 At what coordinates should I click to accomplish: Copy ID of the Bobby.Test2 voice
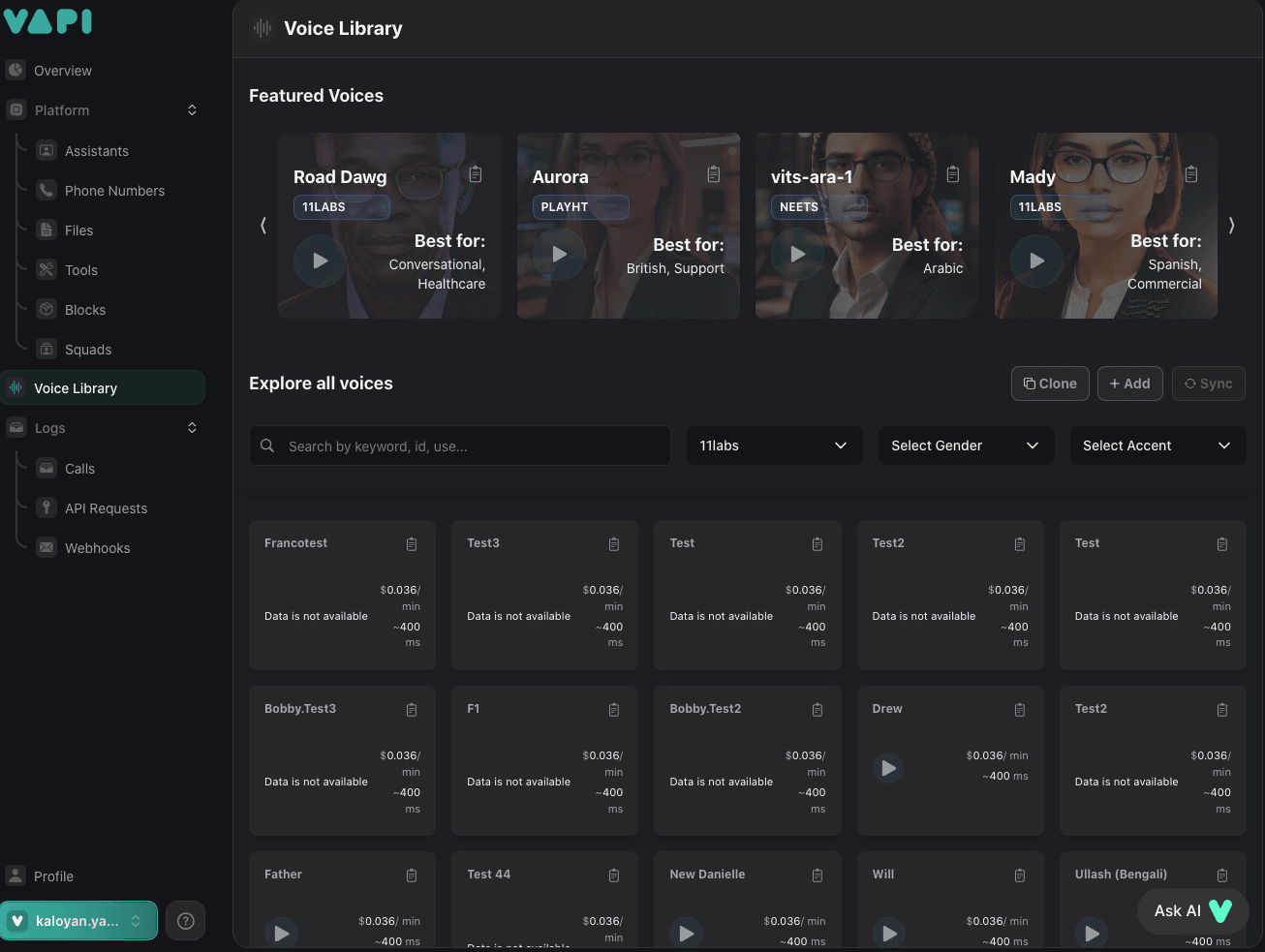click(x=818, y=710)
